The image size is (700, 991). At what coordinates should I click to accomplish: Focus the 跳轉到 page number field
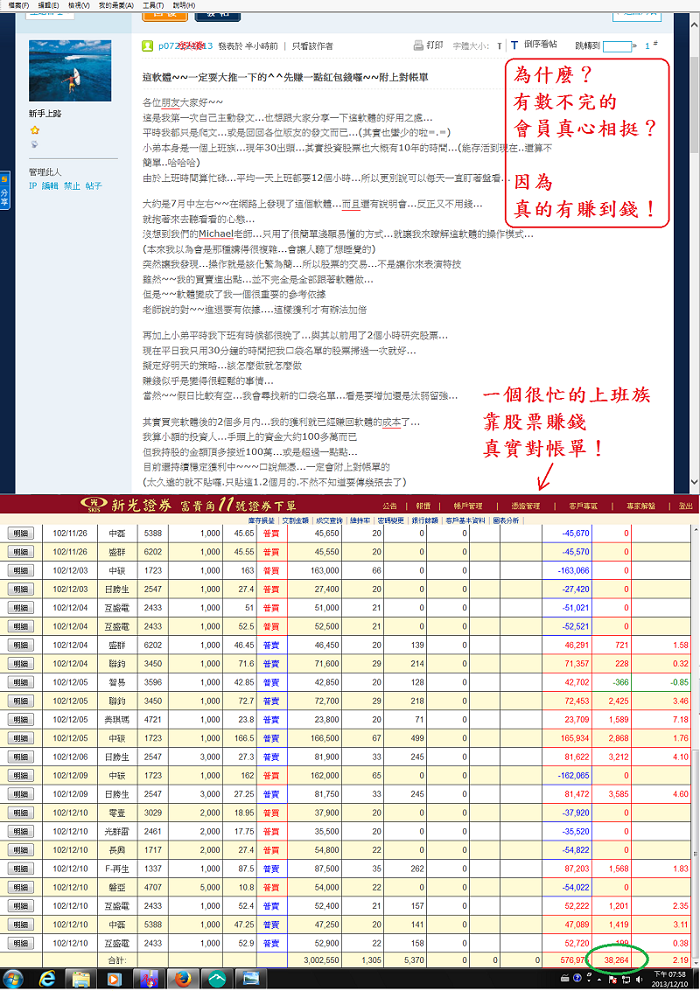(x=617, y=46)
